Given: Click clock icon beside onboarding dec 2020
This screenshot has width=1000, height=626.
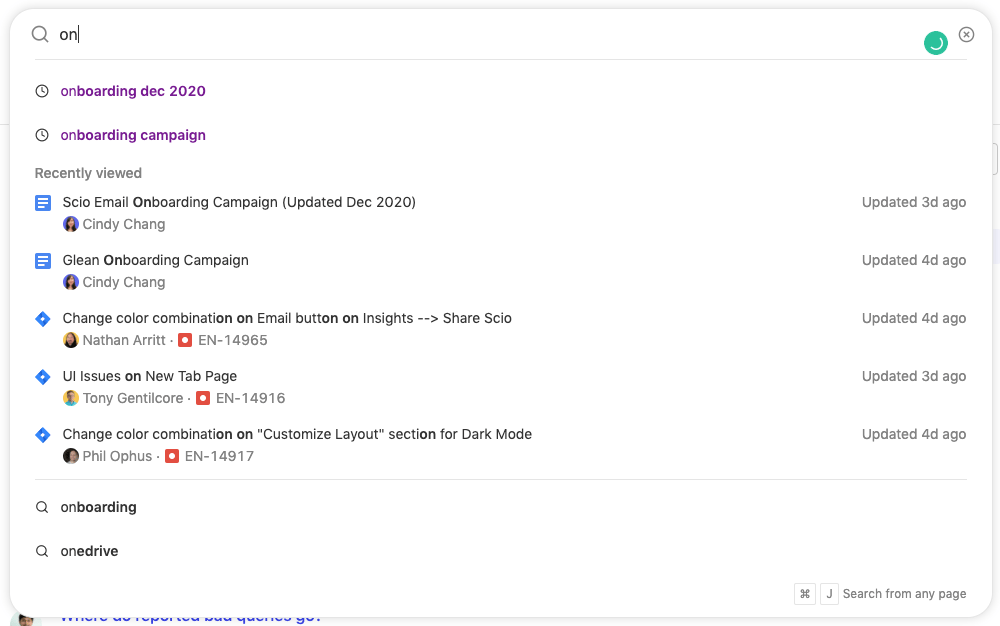Looking at the screenshot, I should [42, 91].
